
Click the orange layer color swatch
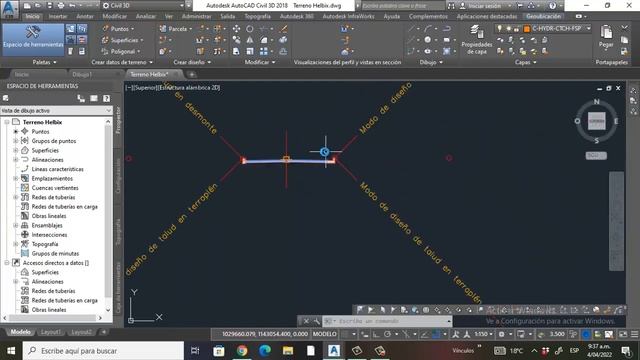527,29
